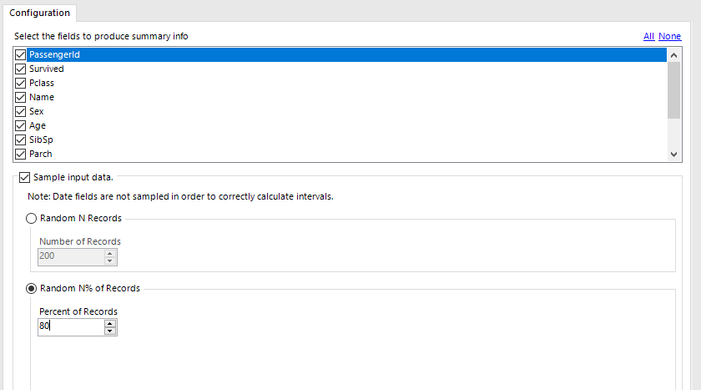
Task: Toggle the SibSp field checkbox
Action: tap(20, 140)
